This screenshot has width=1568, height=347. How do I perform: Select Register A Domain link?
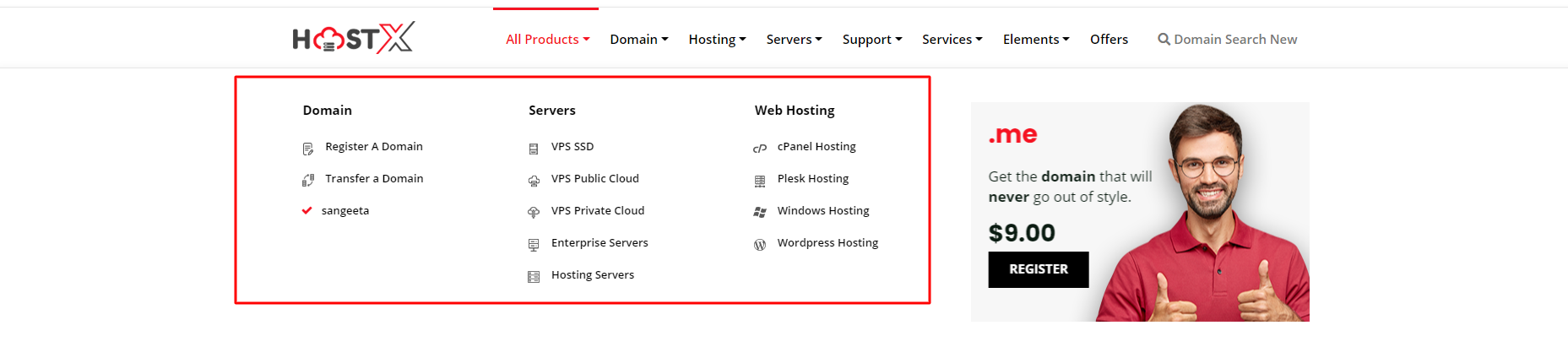pos(374,146)
